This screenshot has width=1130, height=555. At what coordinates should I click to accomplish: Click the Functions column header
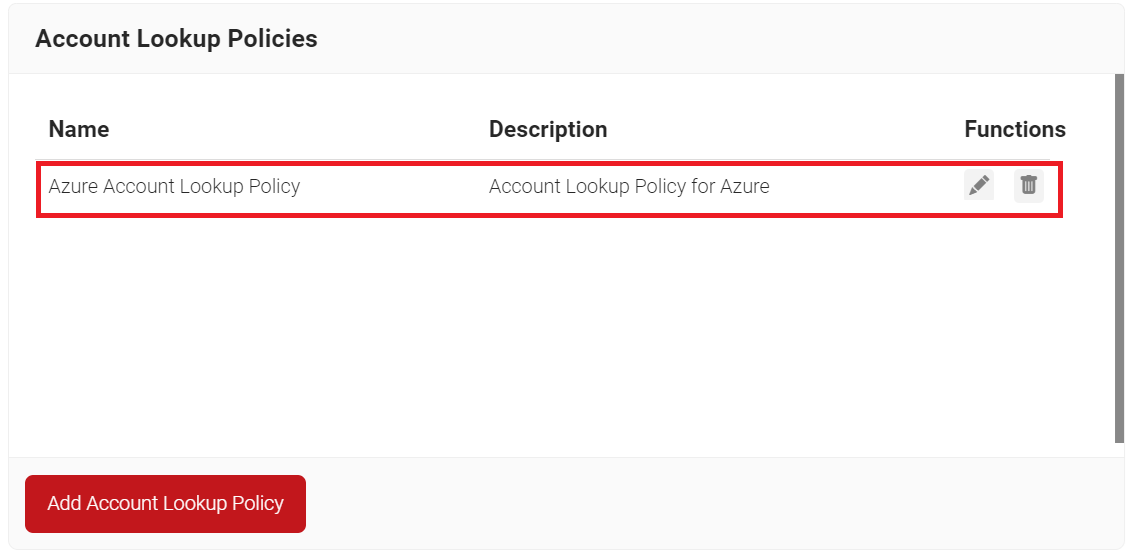[1015, 129]
